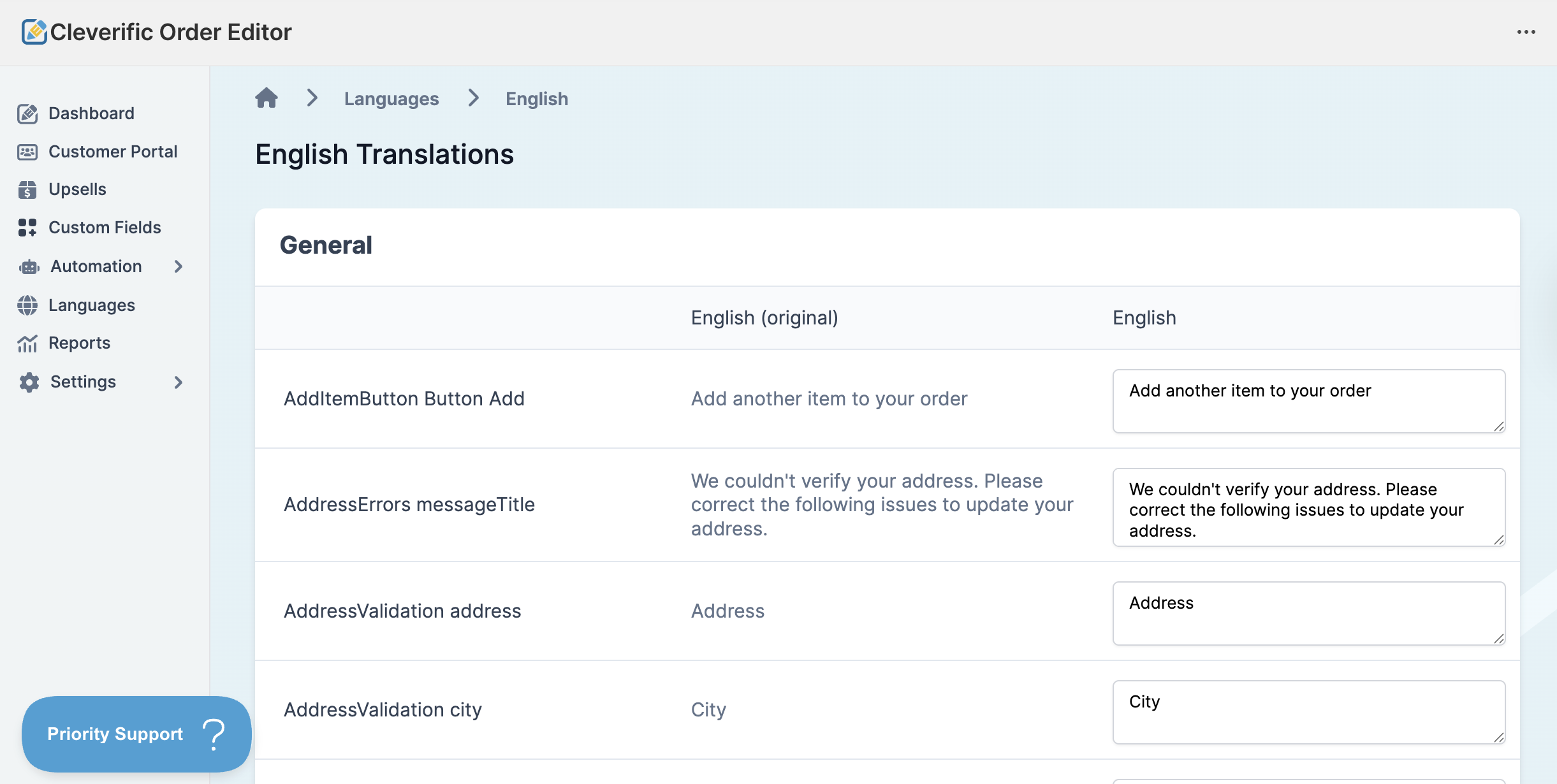The image size is (1557, 784).
Task: Click the Automation robot icon
Action: (29, 266)
